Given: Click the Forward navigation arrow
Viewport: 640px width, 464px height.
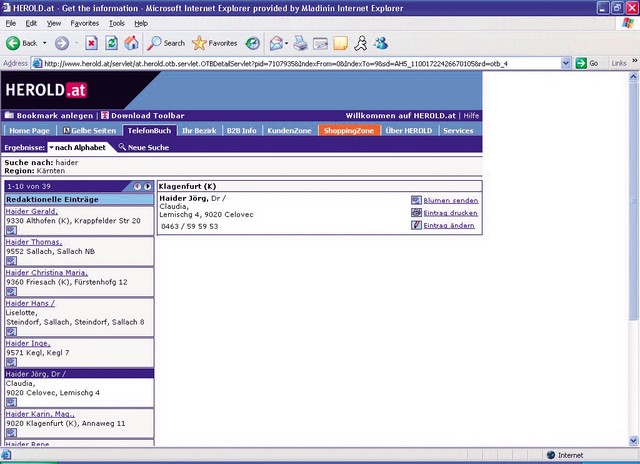Looking at the screenshot, I should pos(62,43).
